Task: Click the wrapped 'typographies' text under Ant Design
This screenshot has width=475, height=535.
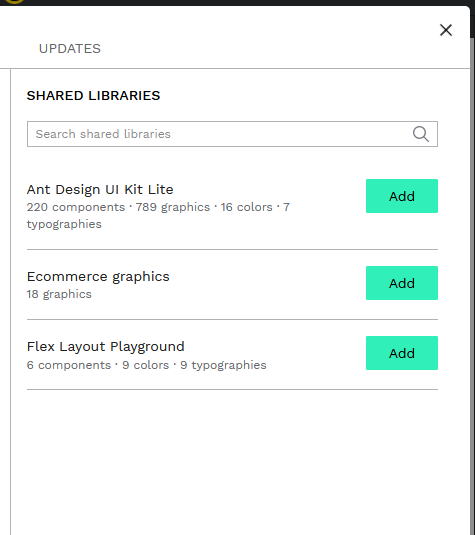Action: [x=64, y=225]
